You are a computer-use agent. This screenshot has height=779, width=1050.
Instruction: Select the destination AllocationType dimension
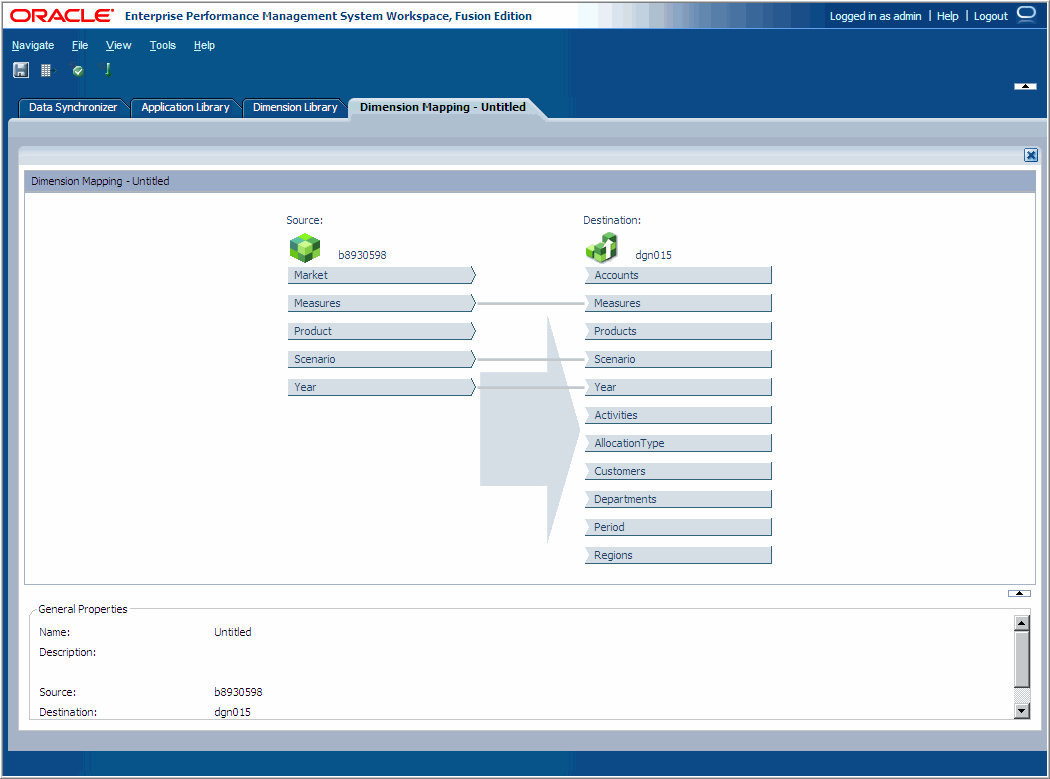point(678,443)
